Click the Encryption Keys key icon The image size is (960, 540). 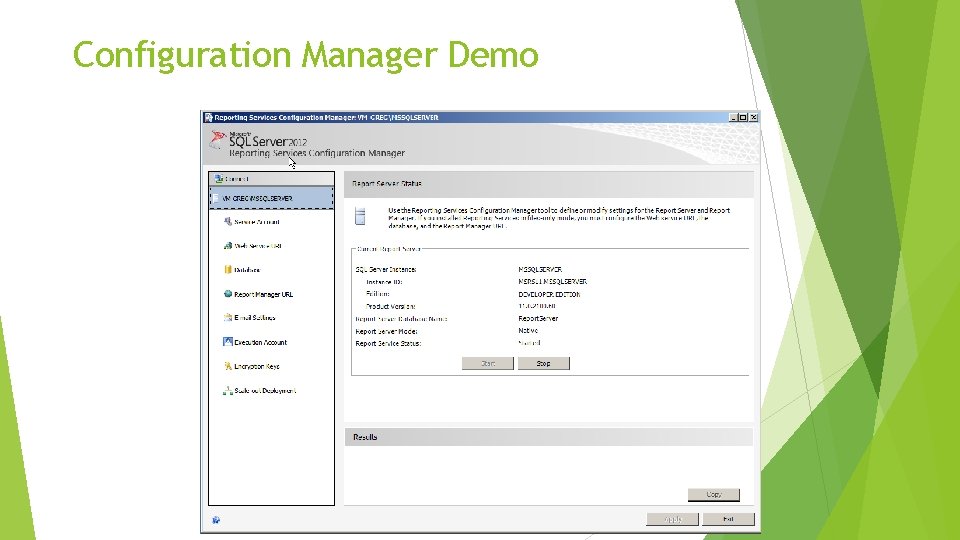tap(228, 366)
